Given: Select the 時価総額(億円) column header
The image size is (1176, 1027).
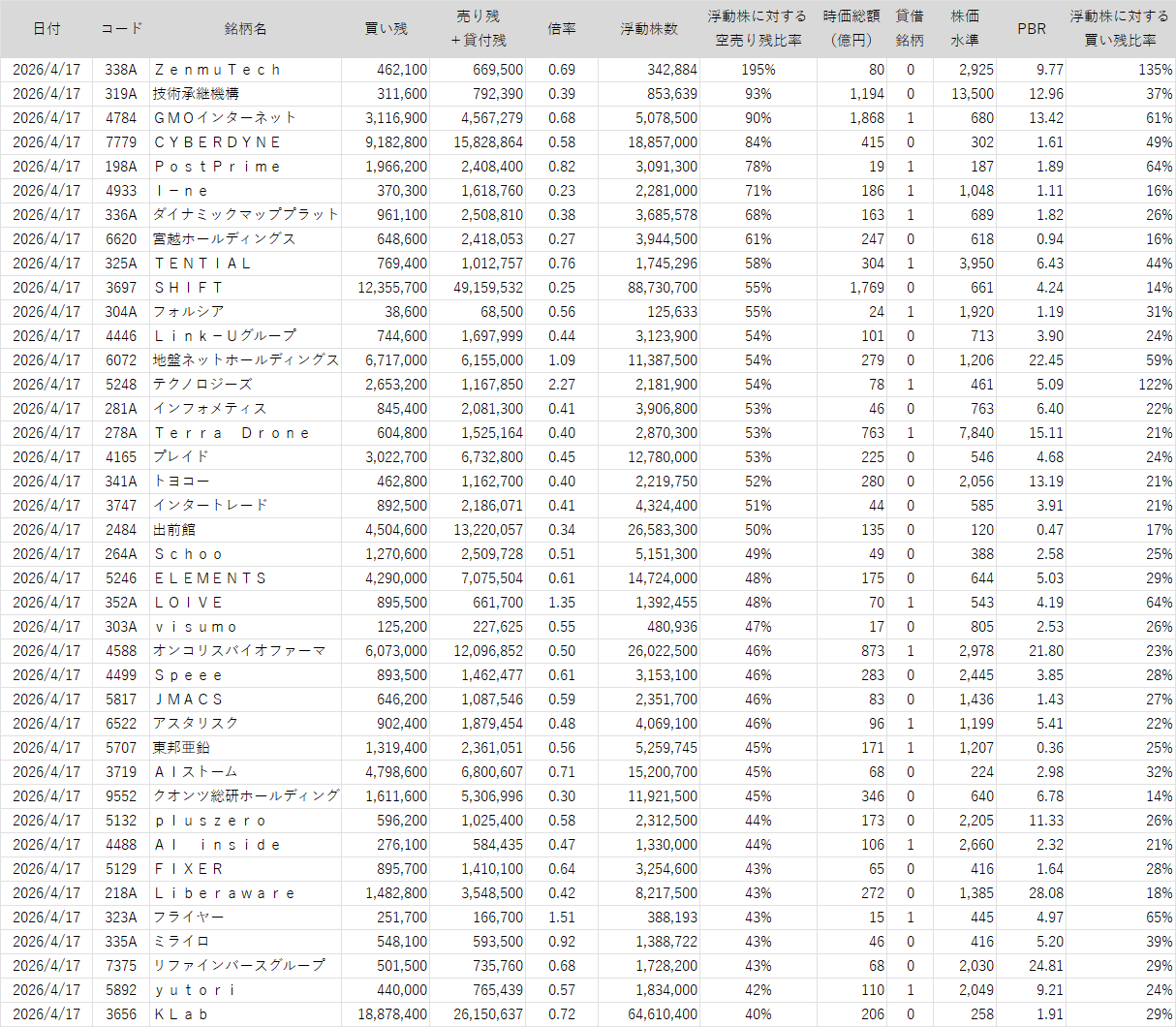Looking at the screenshot, I should 851,29.
